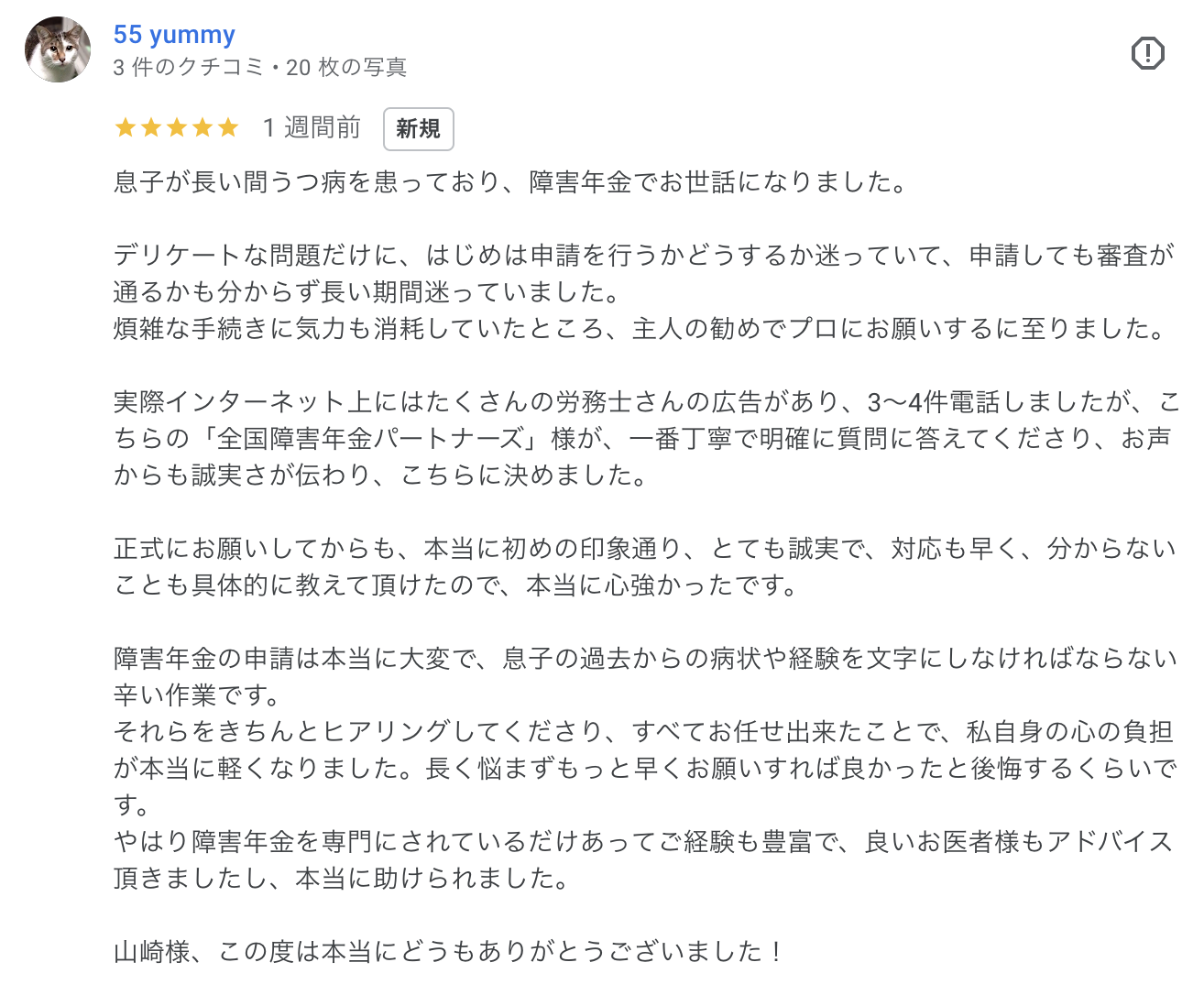Screen dimensions: 1204x984
Task: Click the 新規 badge next to the date
Action: click(x=418, y=129)
